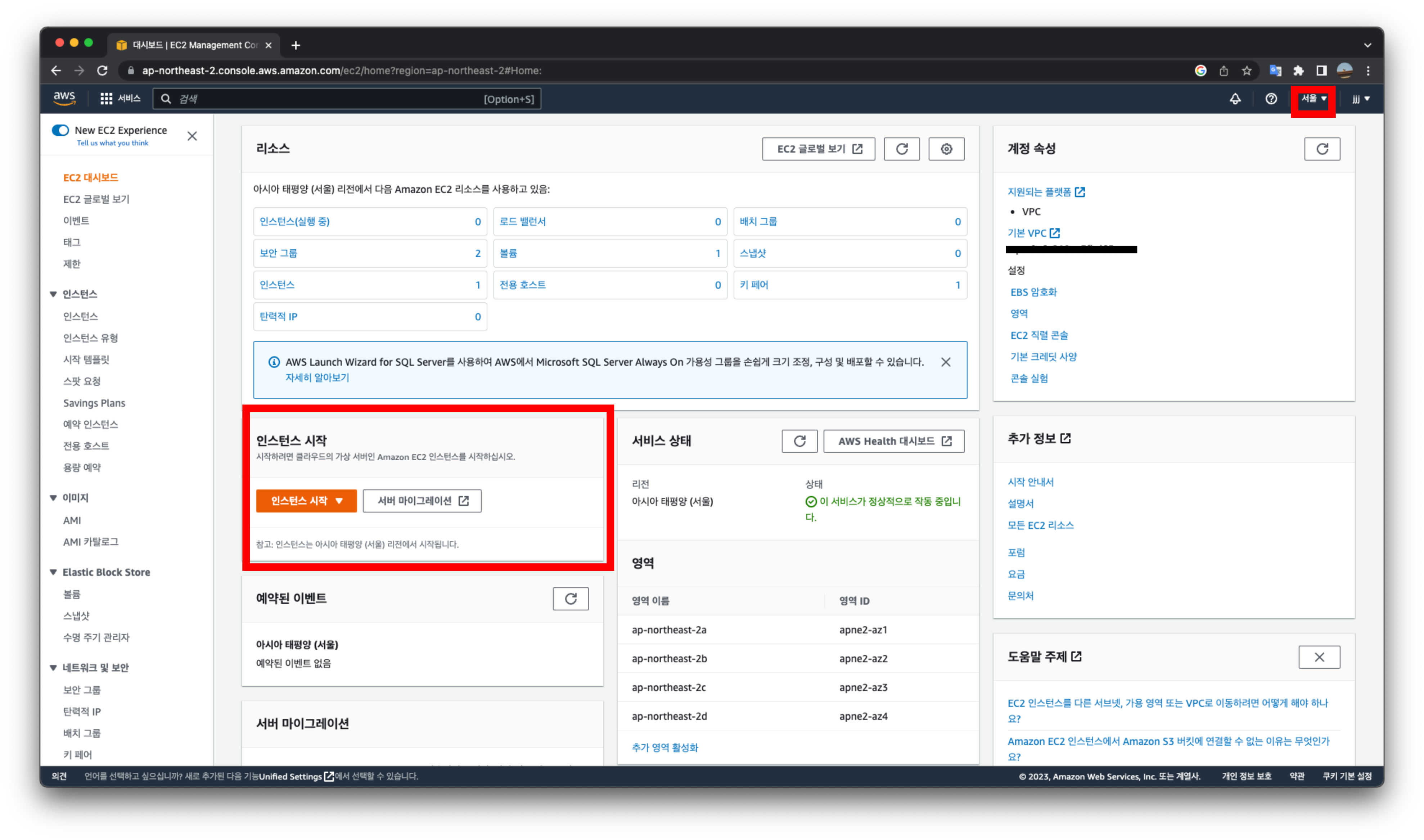Toggle the New EC2 Experience switch
Screen dimensions: 1424x840
tap(60, 130)
